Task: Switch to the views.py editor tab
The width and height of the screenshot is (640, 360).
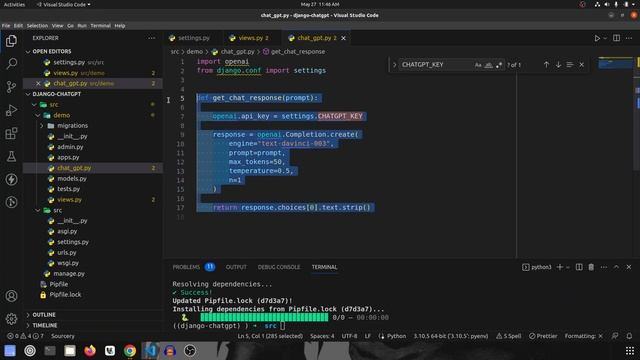Action: pyautogui.click(x=253, y=38)
